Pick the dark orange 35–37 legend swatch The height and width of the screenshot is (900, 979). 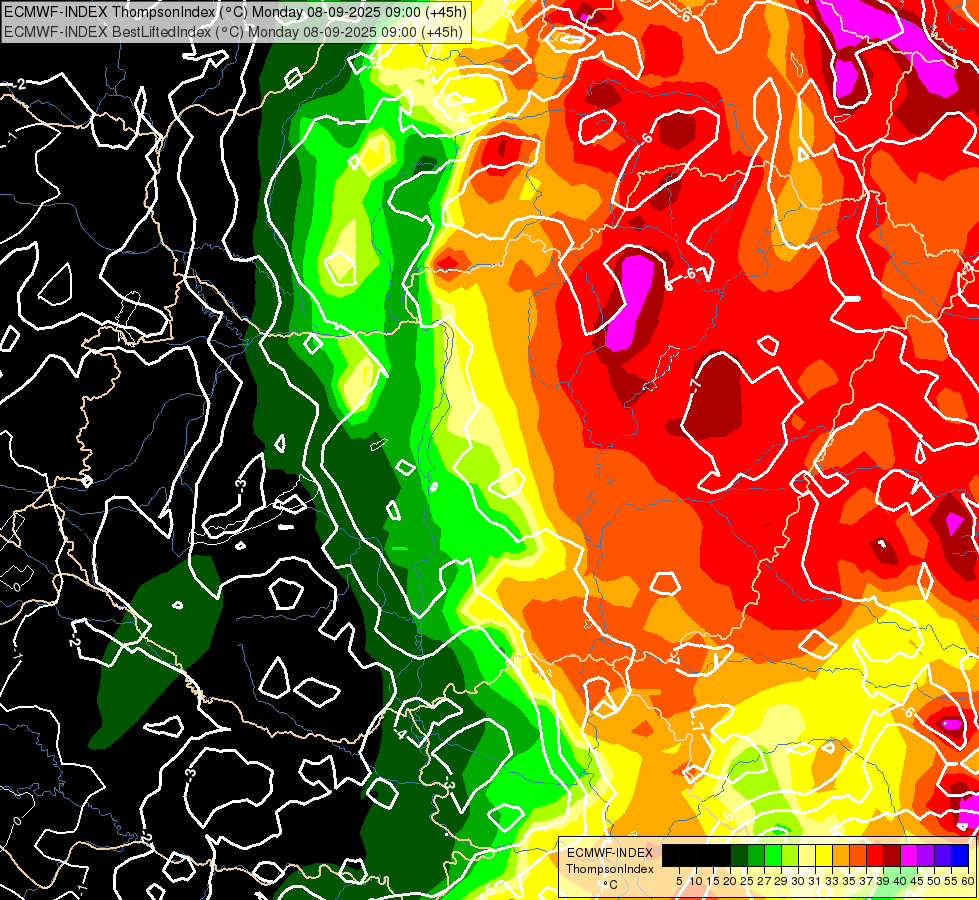point(858,856)
